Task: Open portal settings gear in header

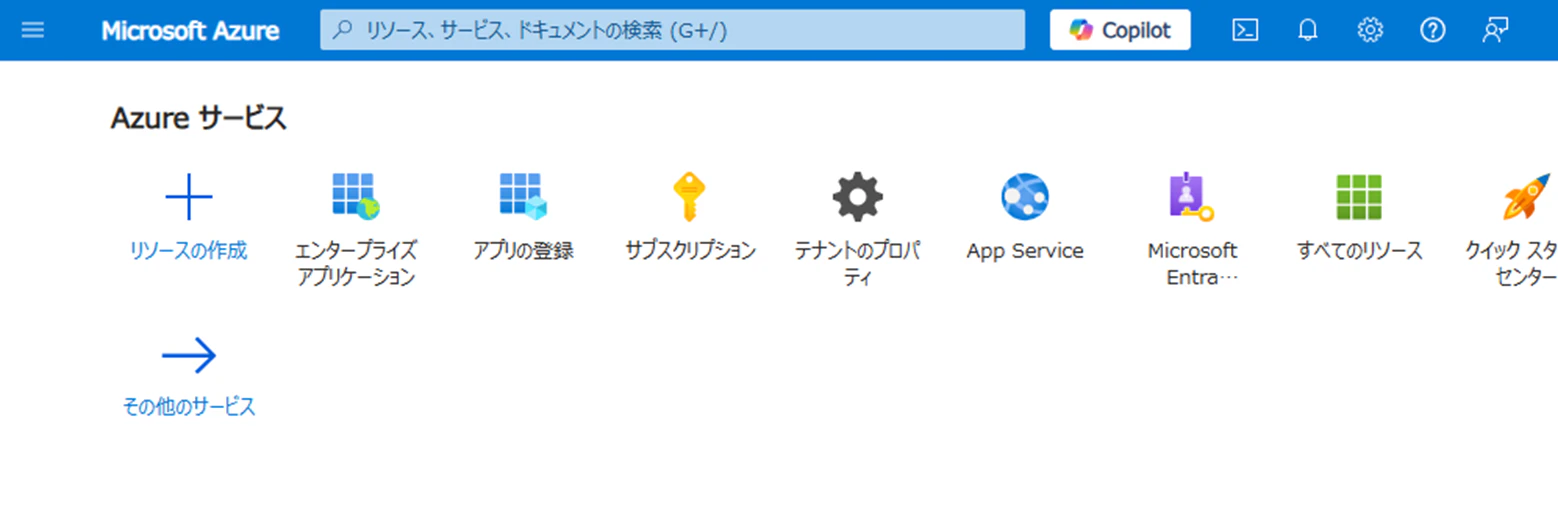Action: coord(1370,30)
